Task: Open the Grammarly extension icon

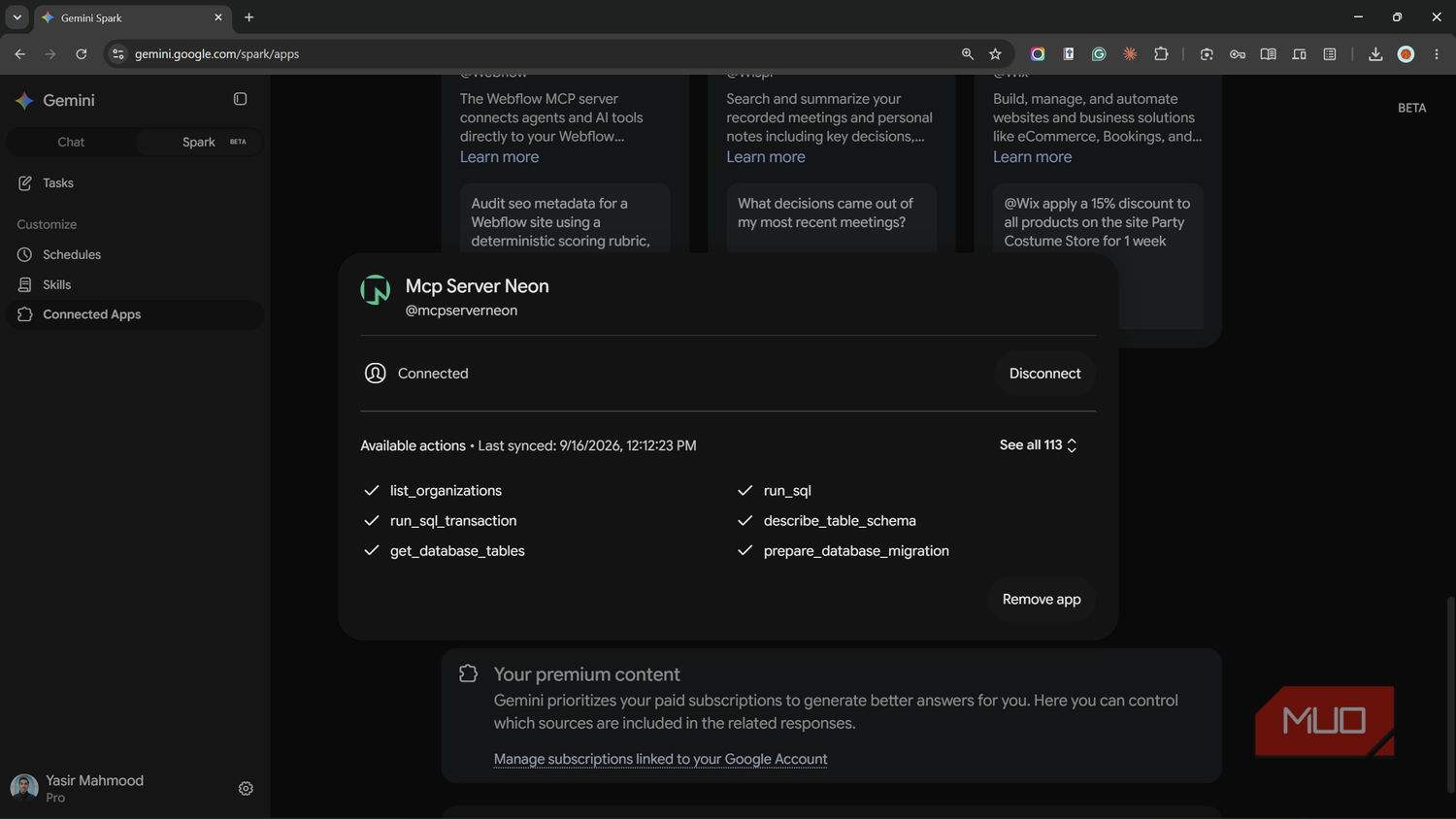Action: (x=1099, y=54)
